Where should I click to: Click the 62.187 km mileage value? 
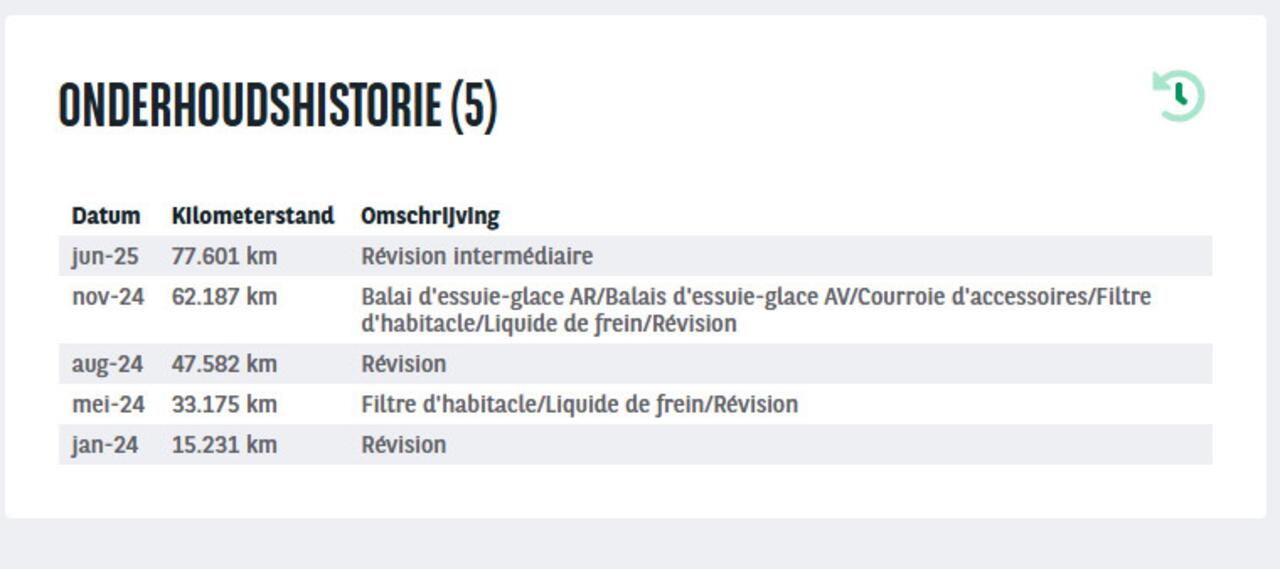point(224,297)
